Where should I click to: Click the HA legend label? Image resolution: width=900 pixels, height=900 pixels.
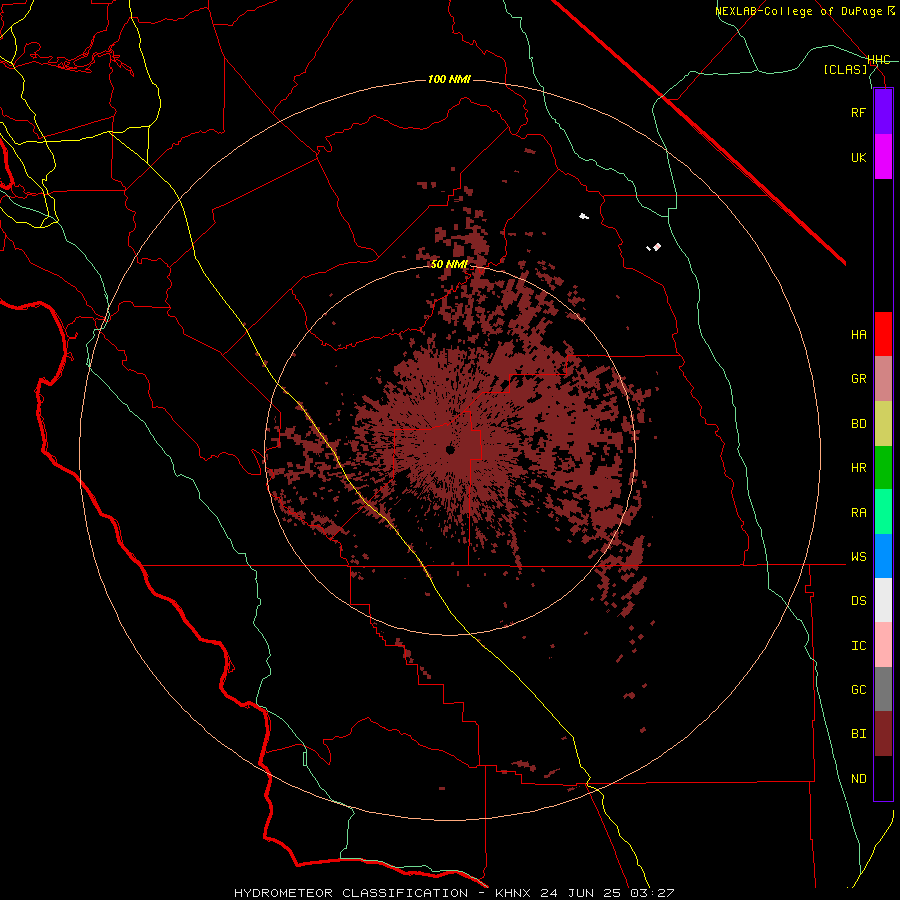[x=858, y=335]
